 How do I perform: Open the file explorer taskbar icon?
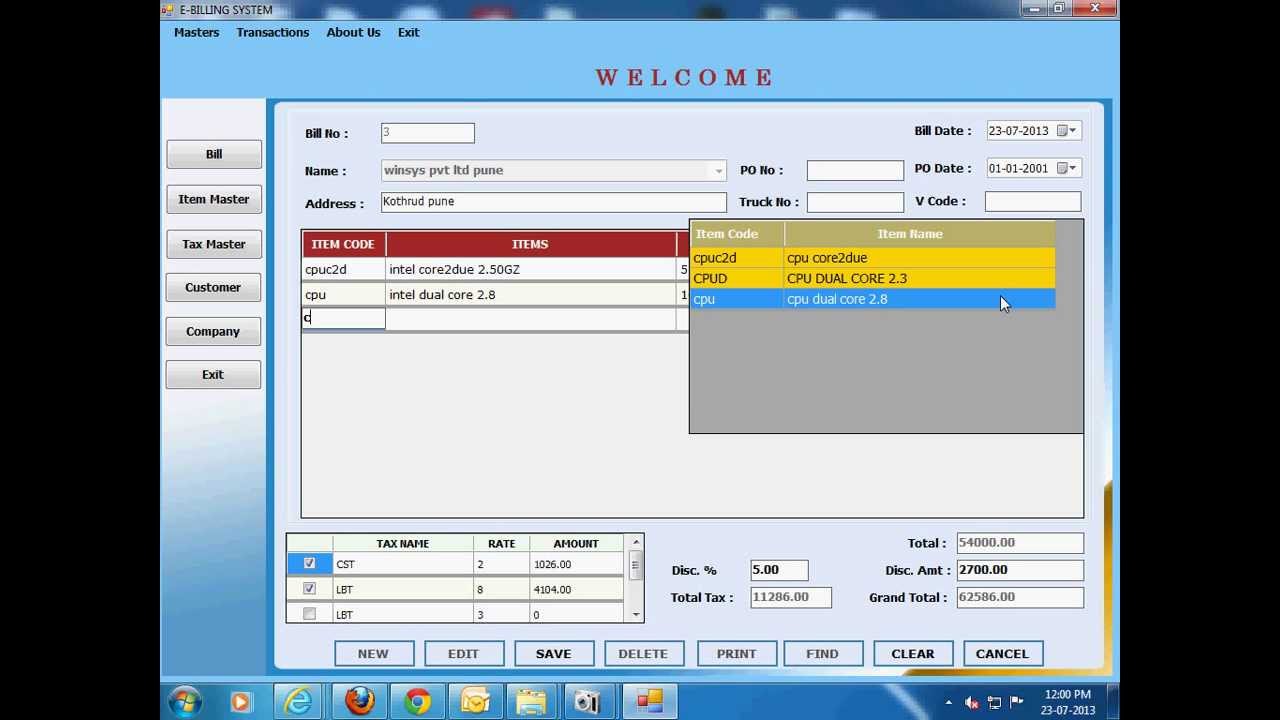coord(531,701)
